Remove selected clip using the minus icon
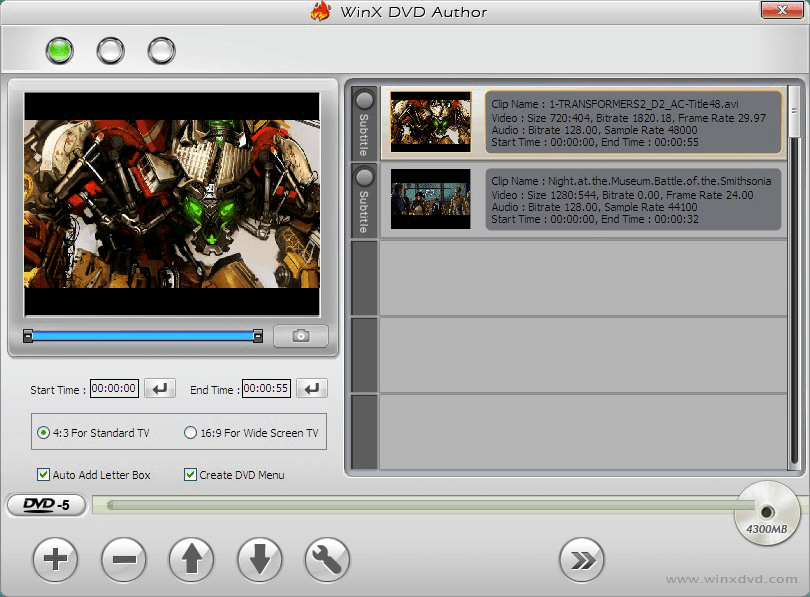Screen dimensions: 810x597 123,560
